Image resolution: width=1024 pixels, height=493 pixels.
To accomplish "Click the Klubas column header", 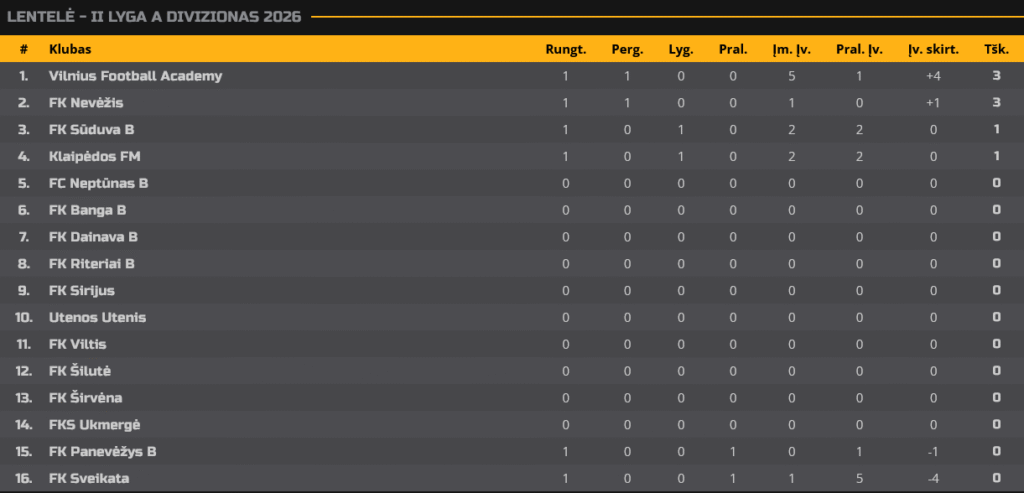I will 70,49.
